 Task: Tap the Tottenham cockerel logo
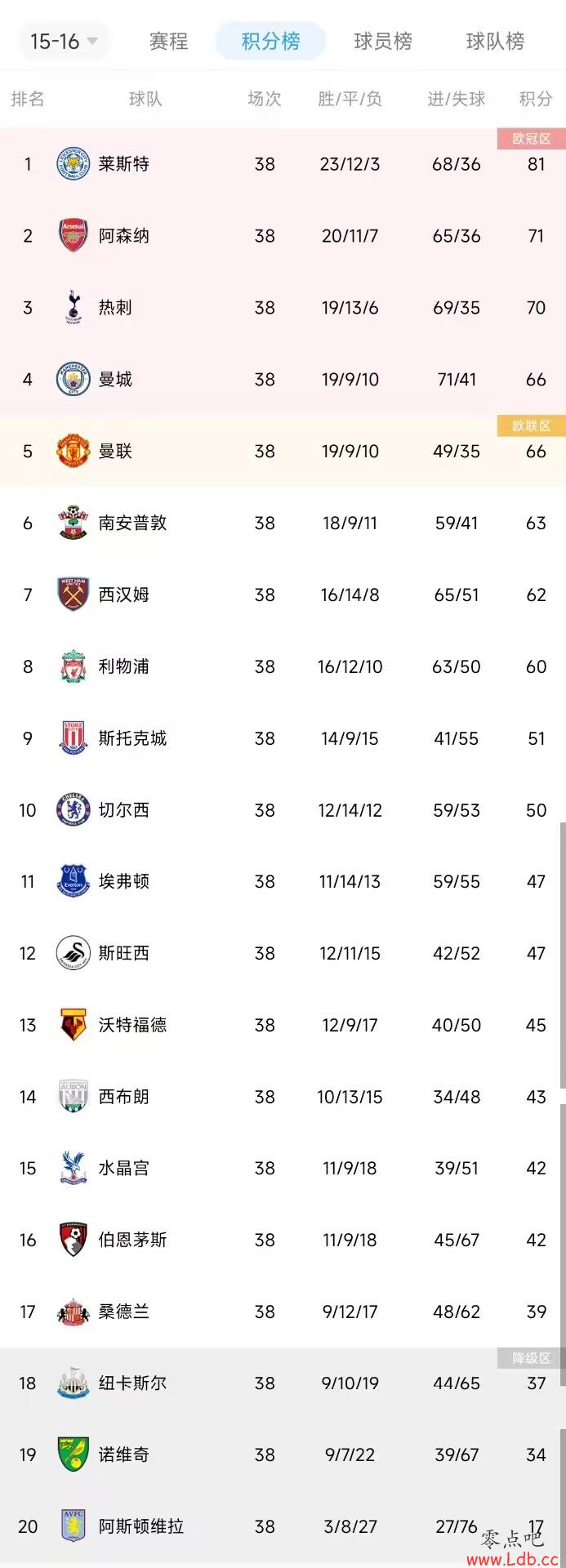pyautogui.click(x=73, y=308)
